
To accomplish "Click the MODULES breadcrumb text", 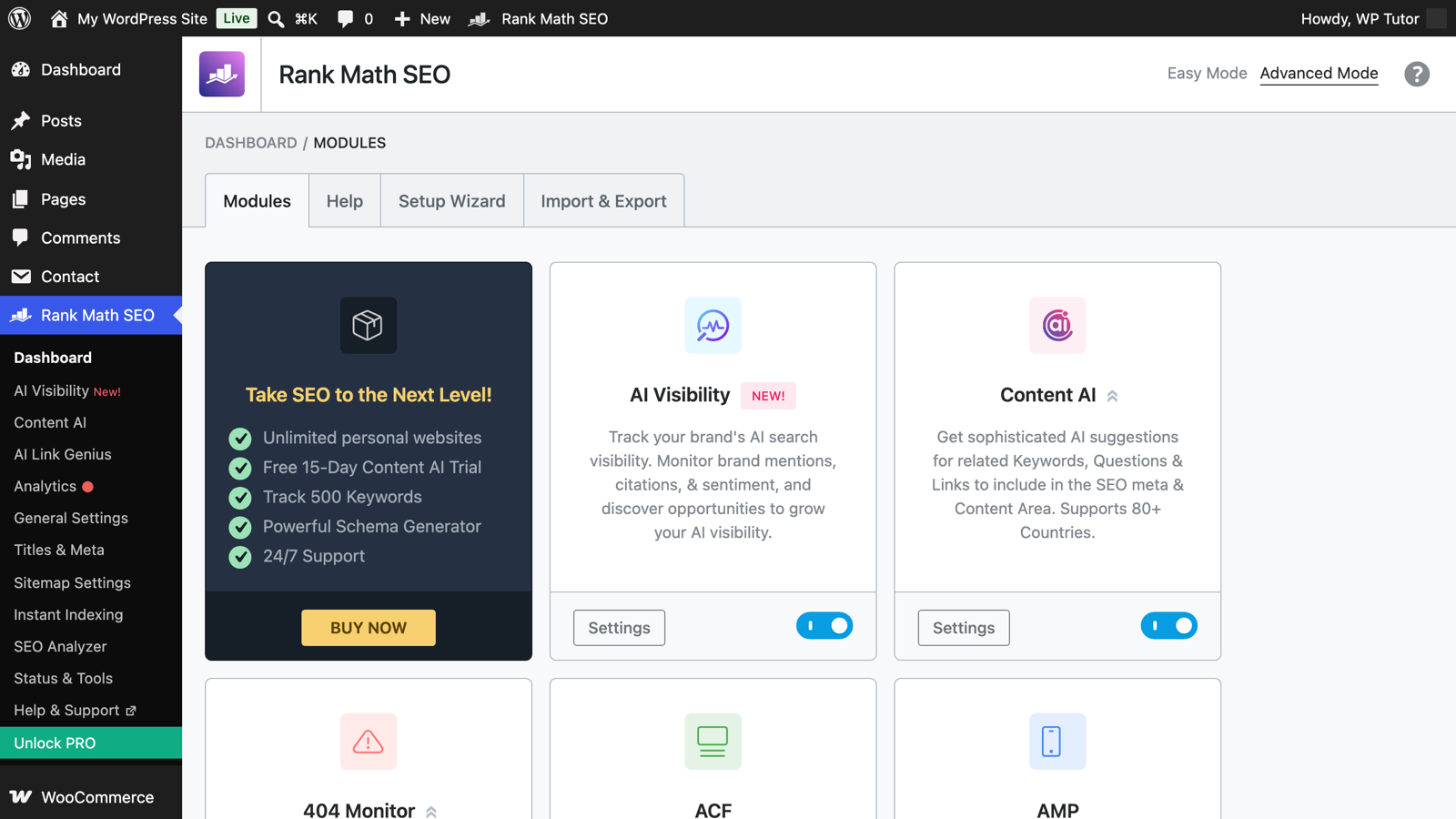I will click(349, 143).
